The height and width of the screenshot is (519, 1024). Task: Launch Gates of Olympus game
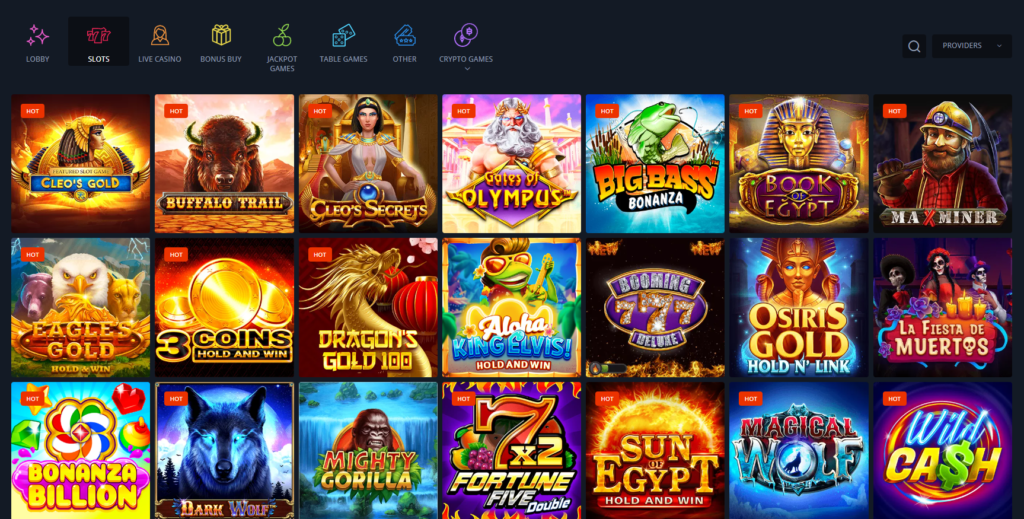pyautogui.click(x=511, y=164)
